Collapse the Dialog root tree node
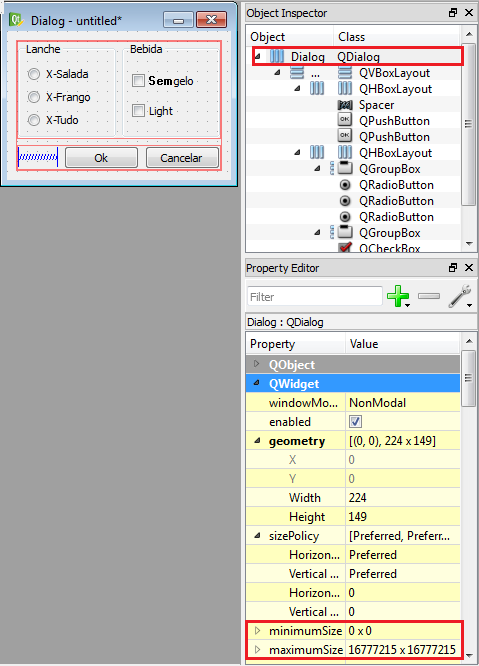 point(258,56)
